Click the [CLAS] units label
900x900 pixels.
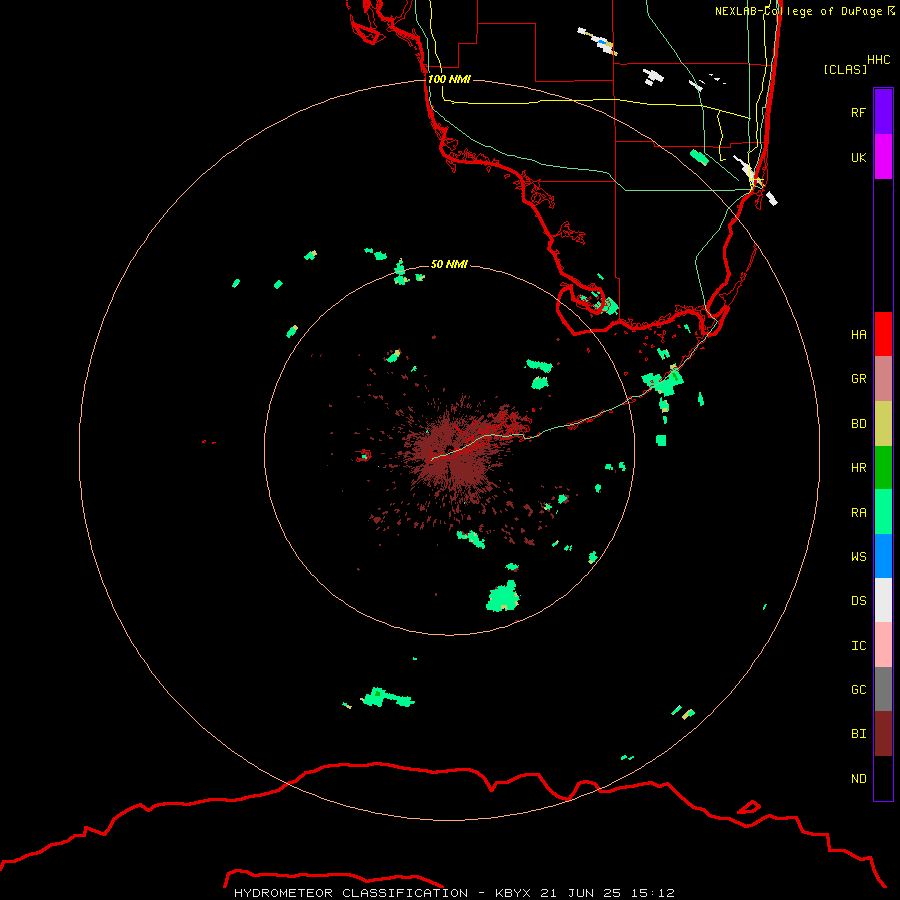click(845, 69)
